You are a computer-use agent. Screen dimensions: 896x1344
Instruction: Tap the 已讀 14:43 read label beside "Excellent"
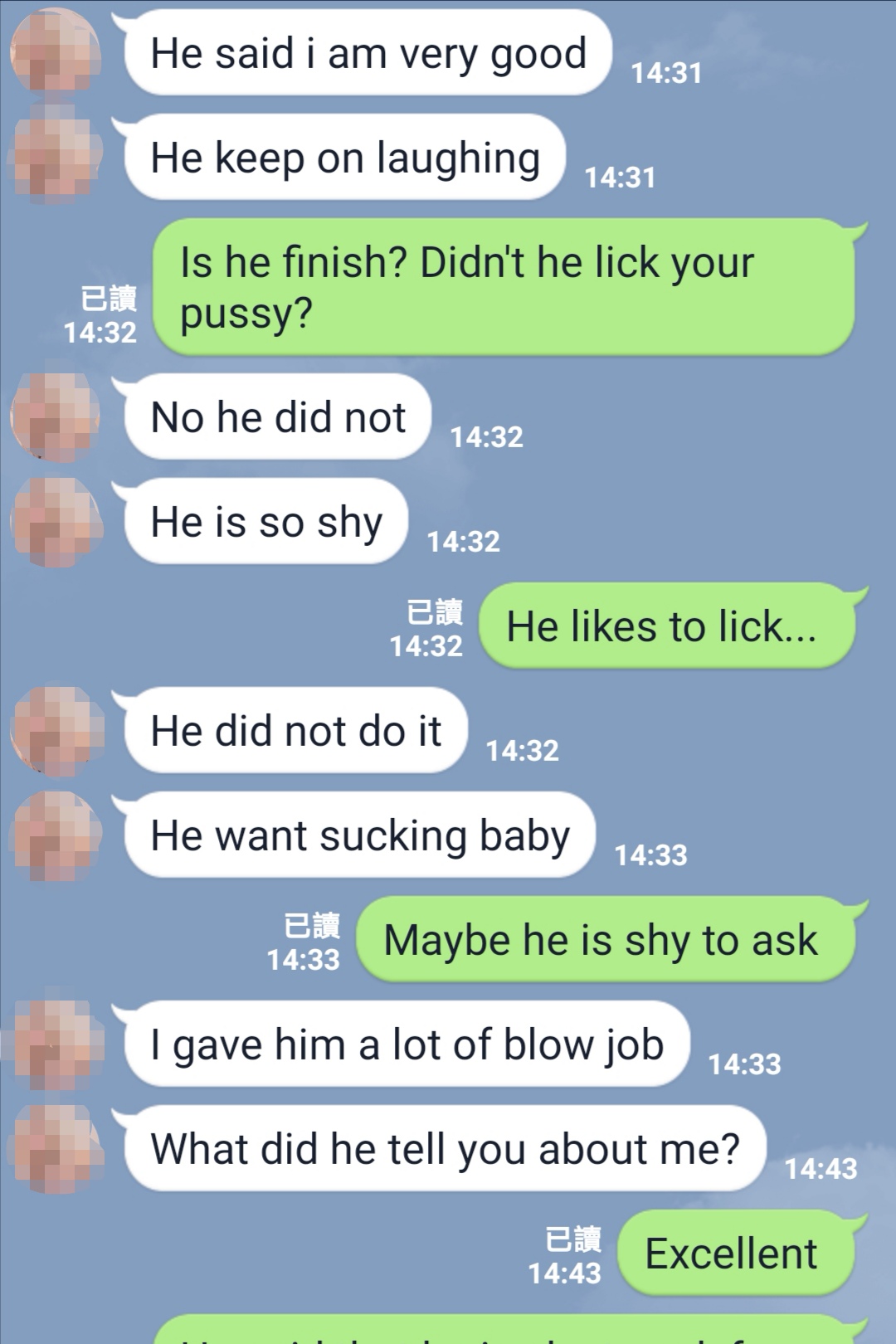pos(566,1256)
